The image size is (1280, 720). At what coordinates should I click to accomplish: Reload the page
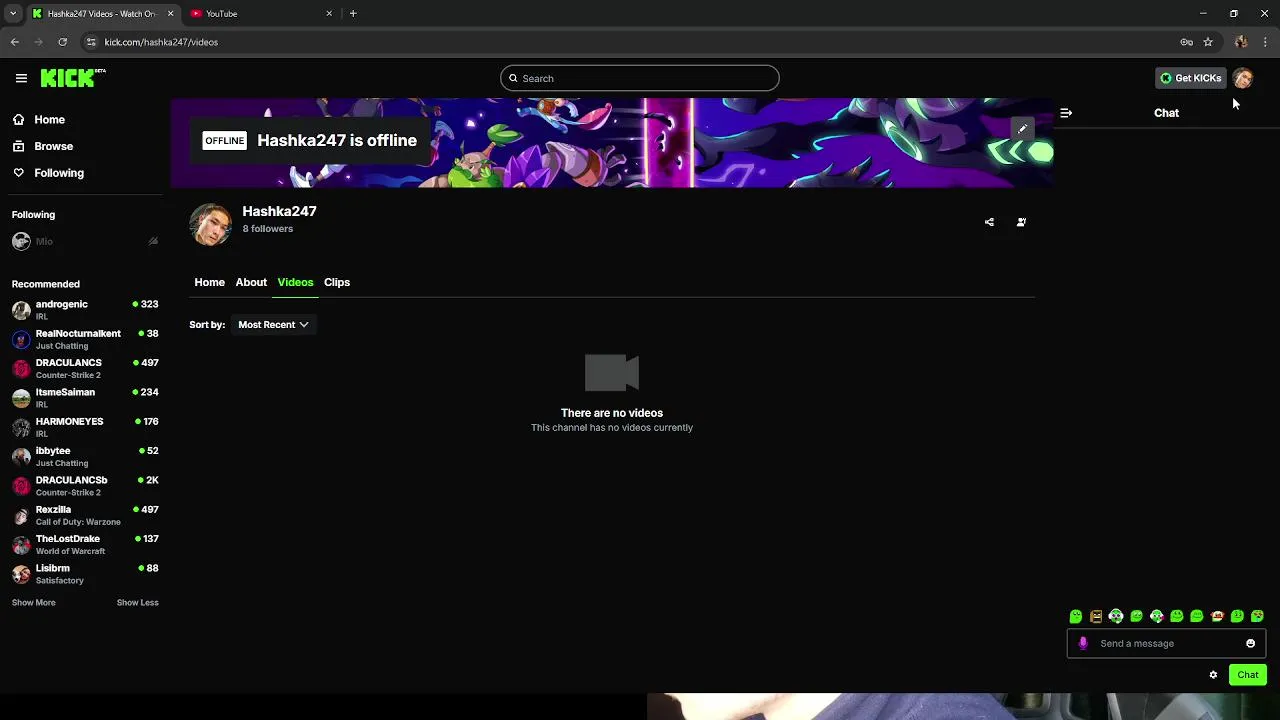pyautogui.click(x=62, y=42)
